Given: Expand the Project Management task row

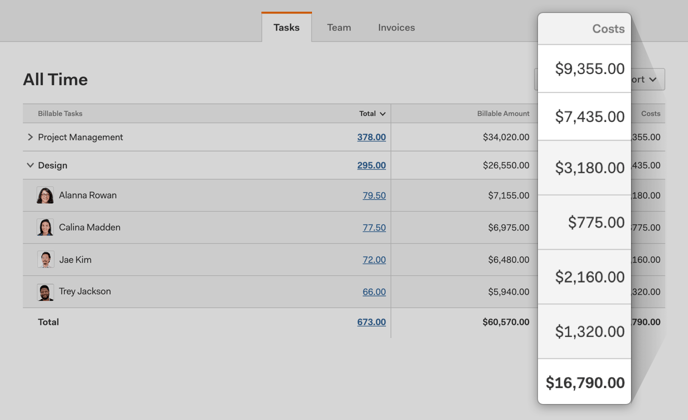Looking at the screenshot, I should [x=30, y=137].
